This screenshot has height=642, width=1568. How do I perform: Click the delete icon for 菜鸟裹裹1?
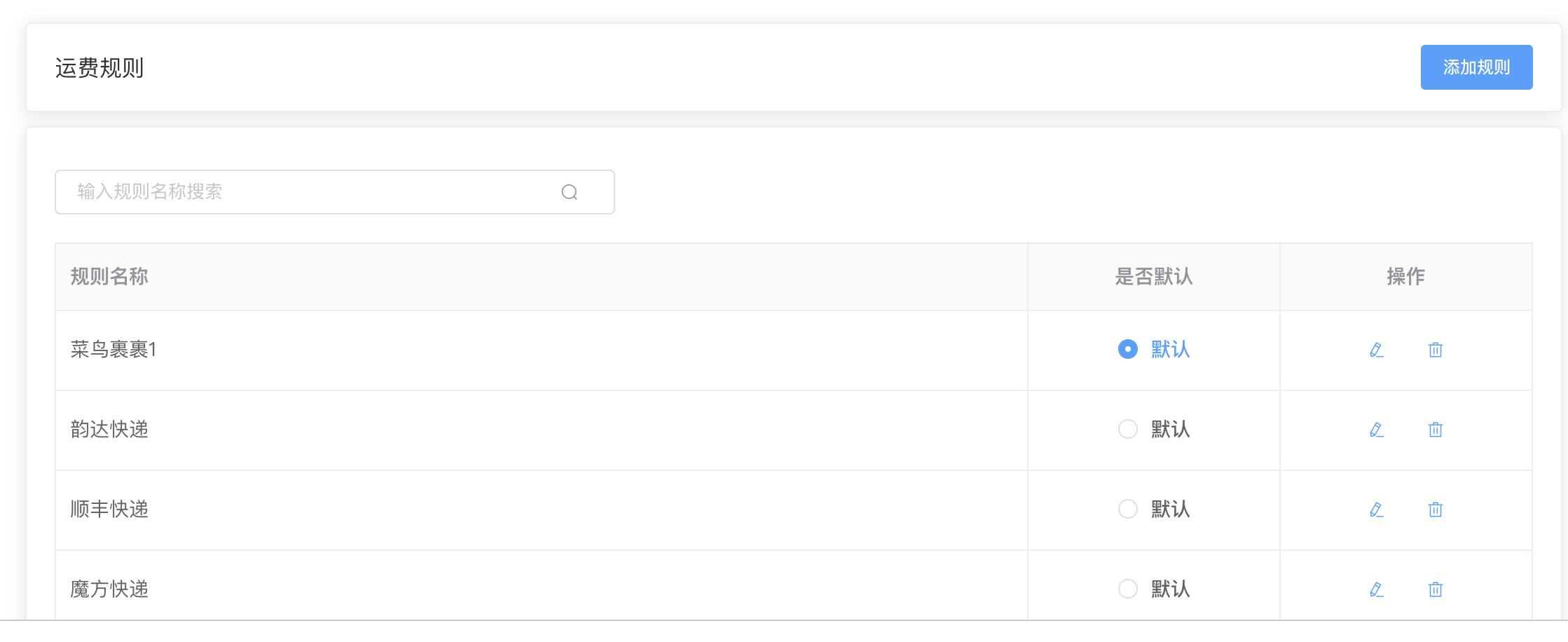pos(1434,349)
